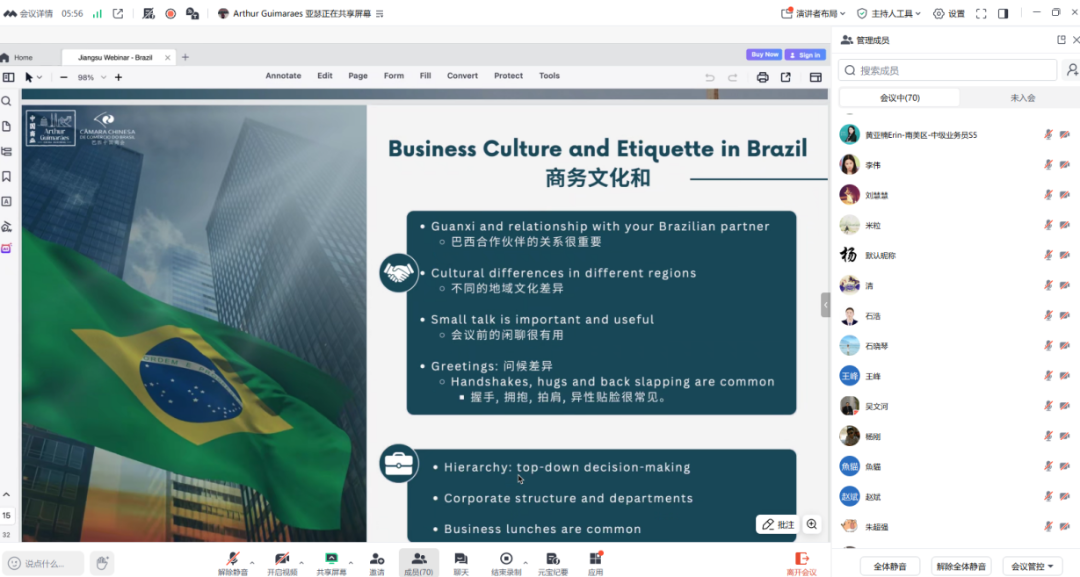Select the 会议中(70) tab
1080x577 pixels.
tap(900, 98)
